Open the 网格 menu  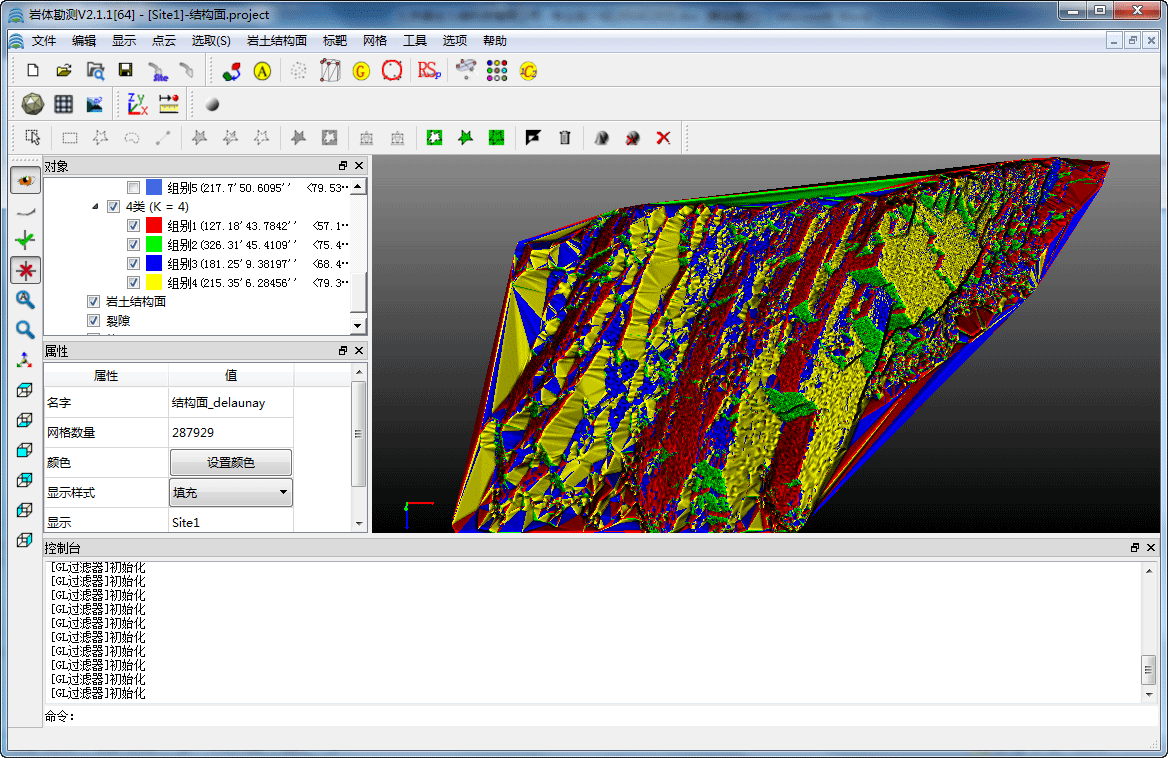[375, 41]
